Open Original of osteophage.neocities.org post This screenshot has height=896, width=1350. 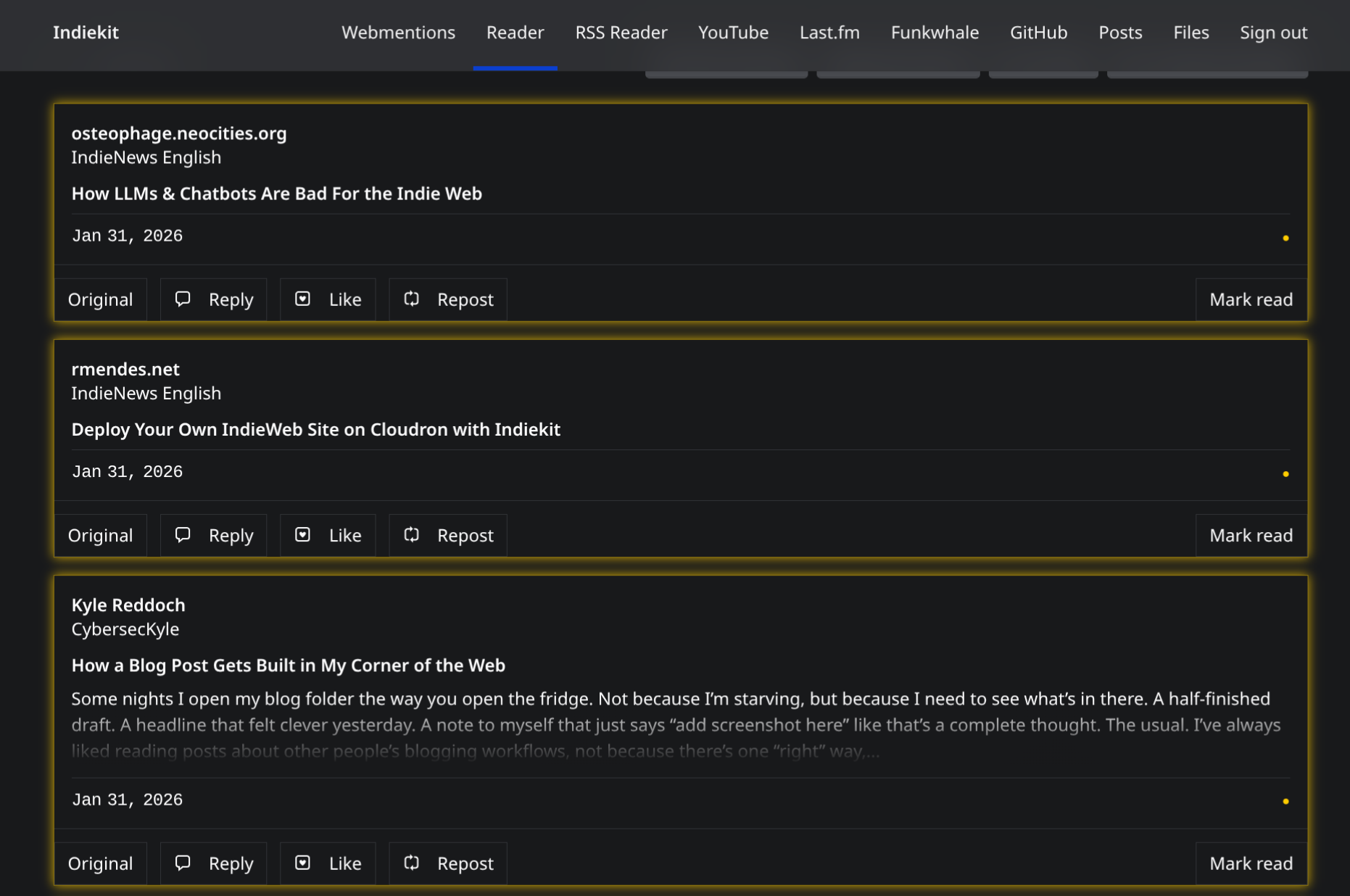tap(100, 299)
